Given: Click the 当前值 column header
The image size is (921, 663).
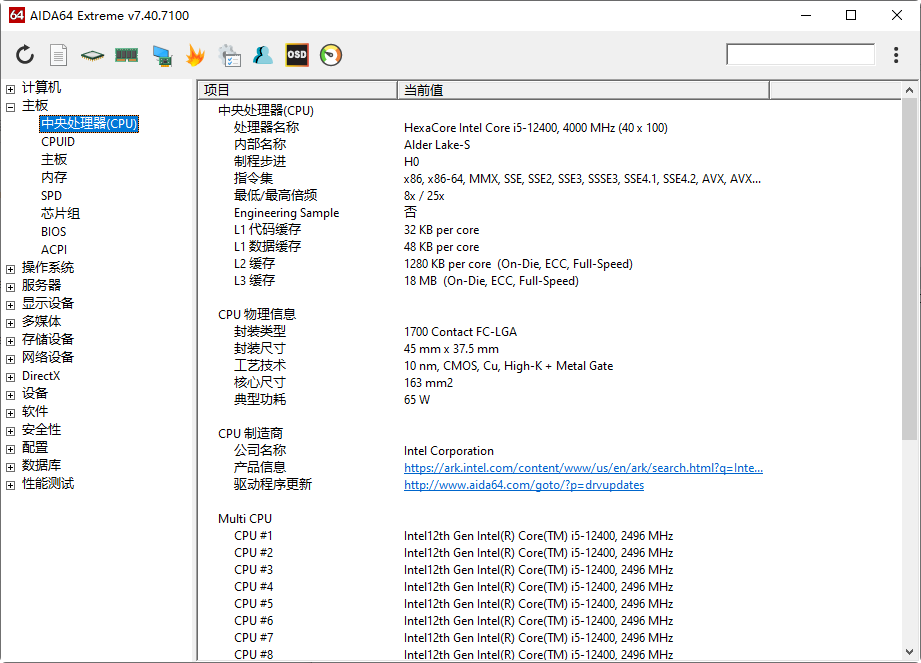Looking at the screenshot, I should pyautogui.click(x=580, y=89).
